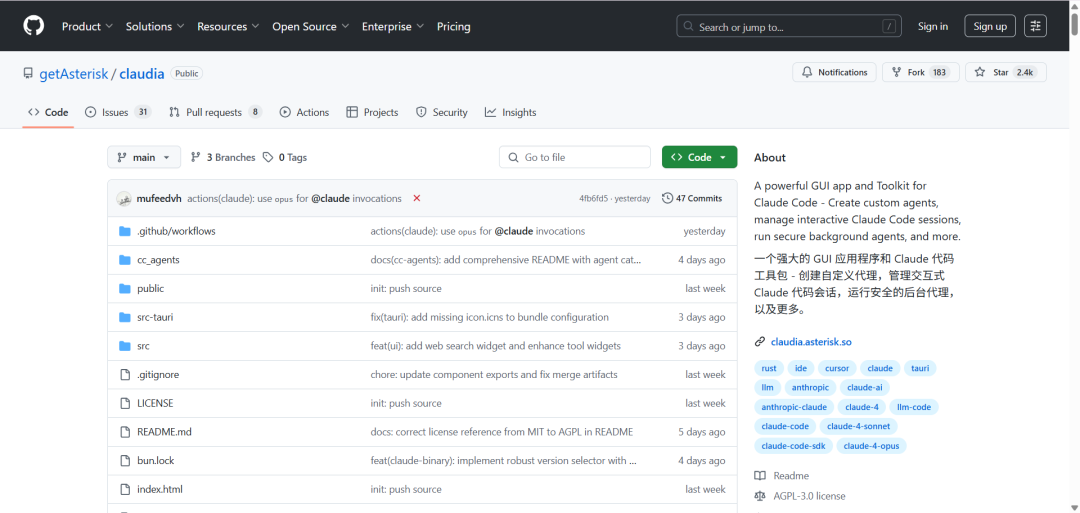Switch to the Security tab

point(442,112)
